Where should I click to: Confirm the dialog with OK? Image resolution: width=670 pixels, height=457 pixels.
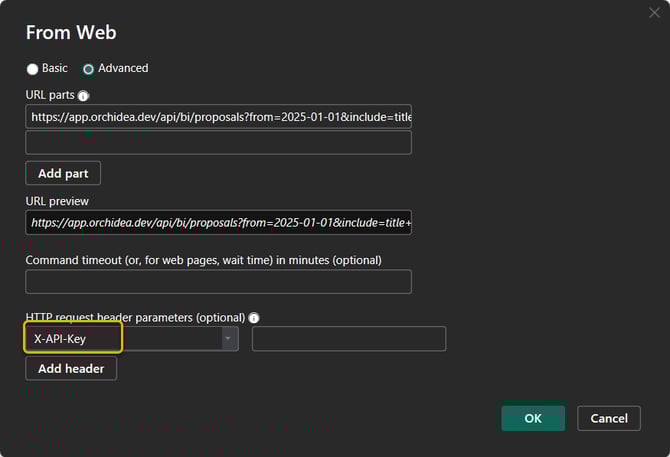(x=532, y=418)
